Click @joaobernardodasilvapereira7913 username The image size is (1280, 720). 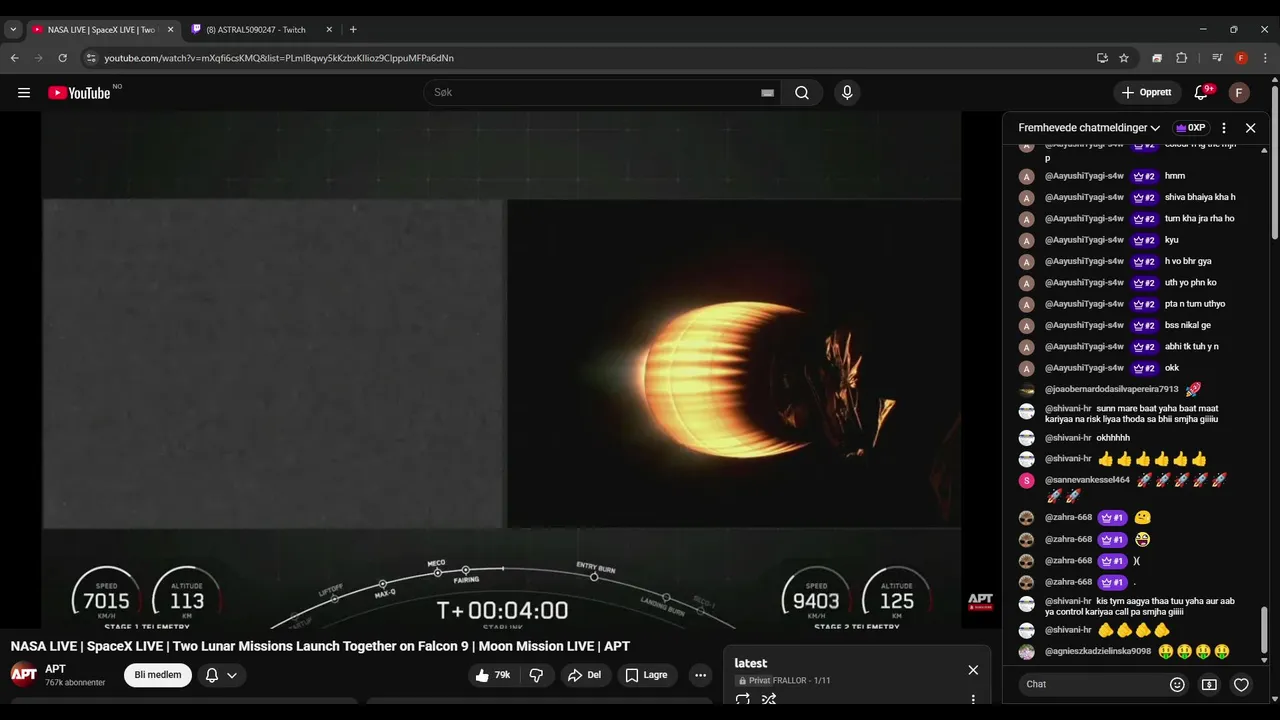pos(1112,390)
